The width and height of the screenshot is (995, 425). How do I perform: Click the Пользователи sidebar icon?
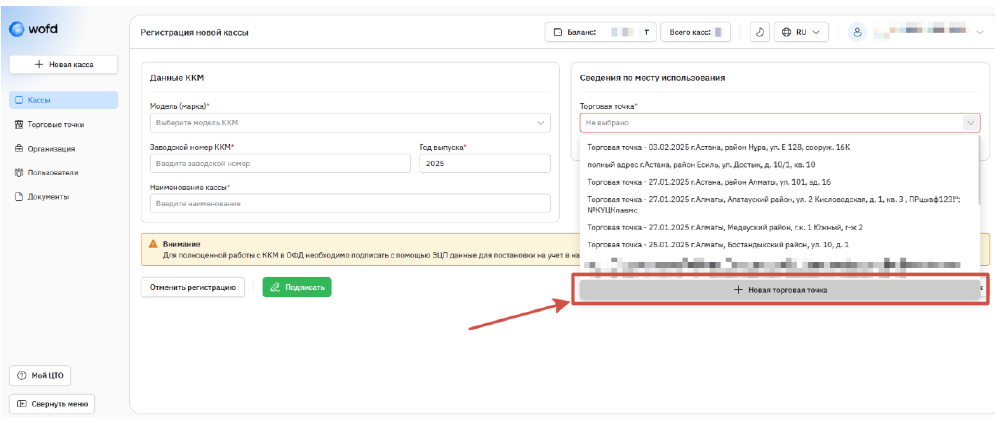click(19, 173)
